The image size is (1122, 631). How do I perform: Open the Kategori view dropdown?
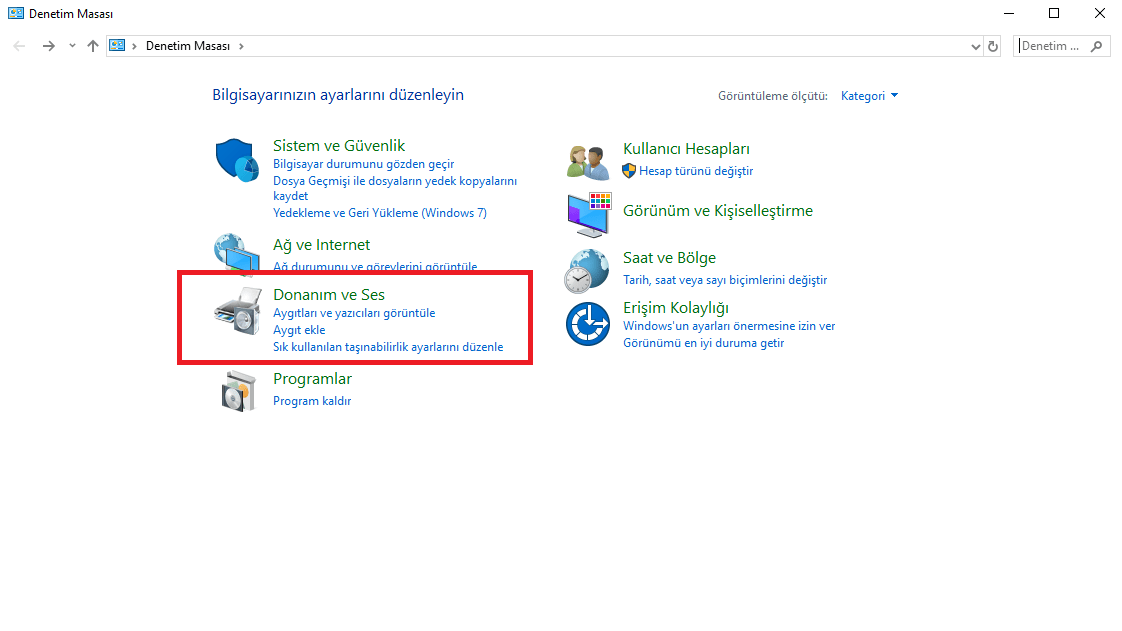point(862,95)
